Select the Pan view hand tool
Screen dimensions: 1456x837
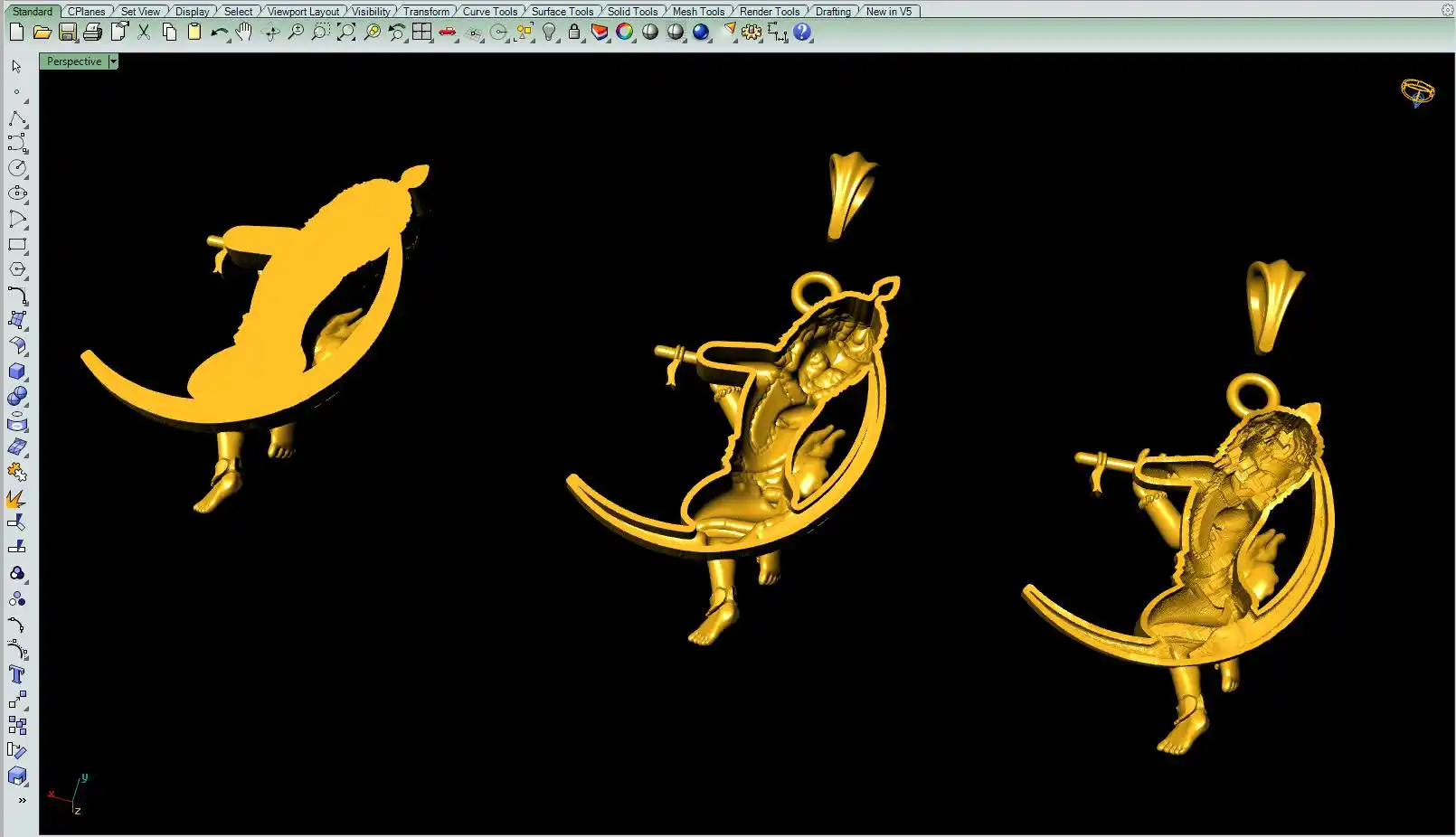244,33
